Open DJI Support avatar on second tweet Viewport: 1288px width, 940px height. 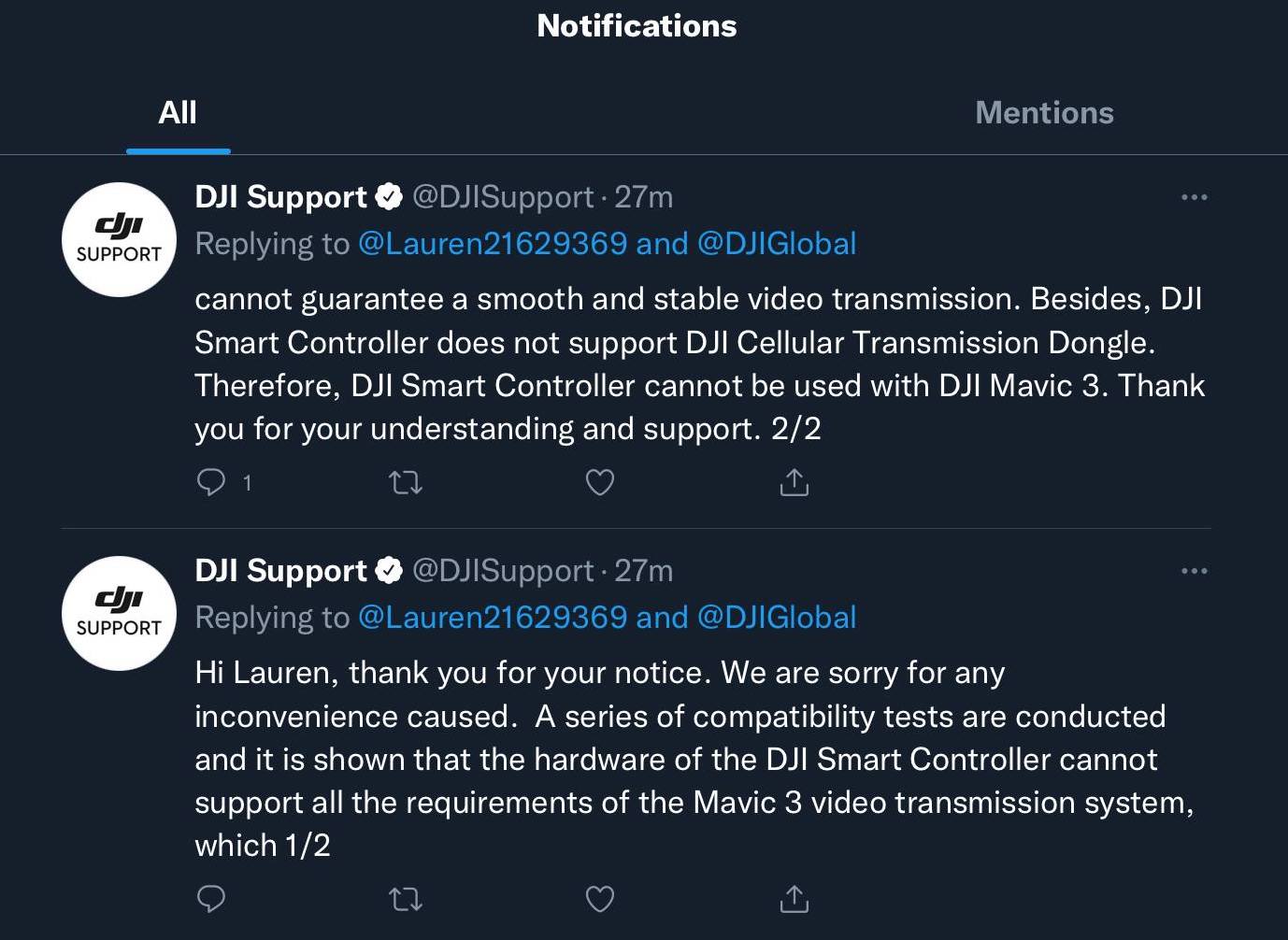pyautogui.click(x=119, y=613)
